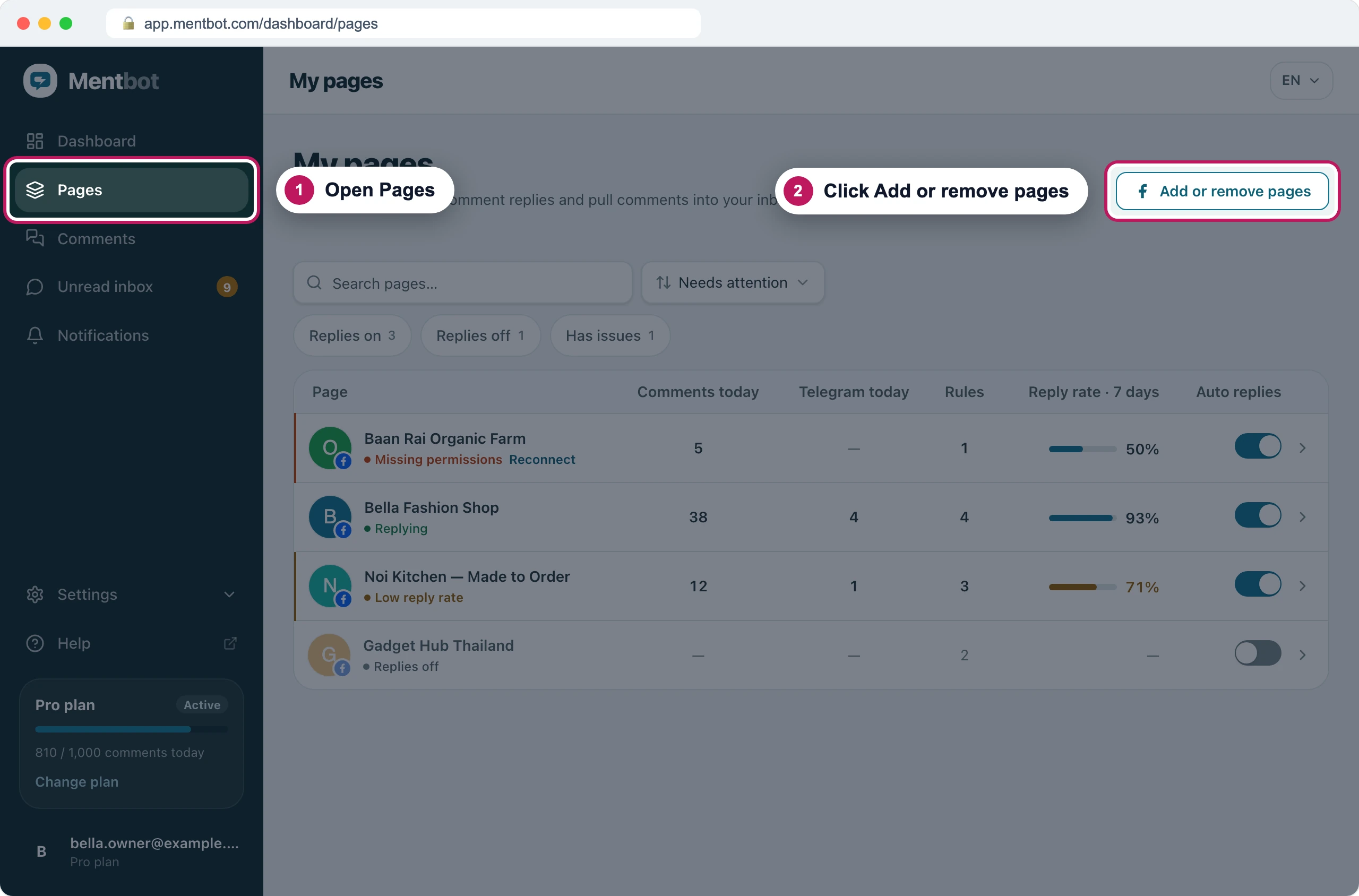Toggle auto replies for Bella Fashion Shop

(1257, 515)
